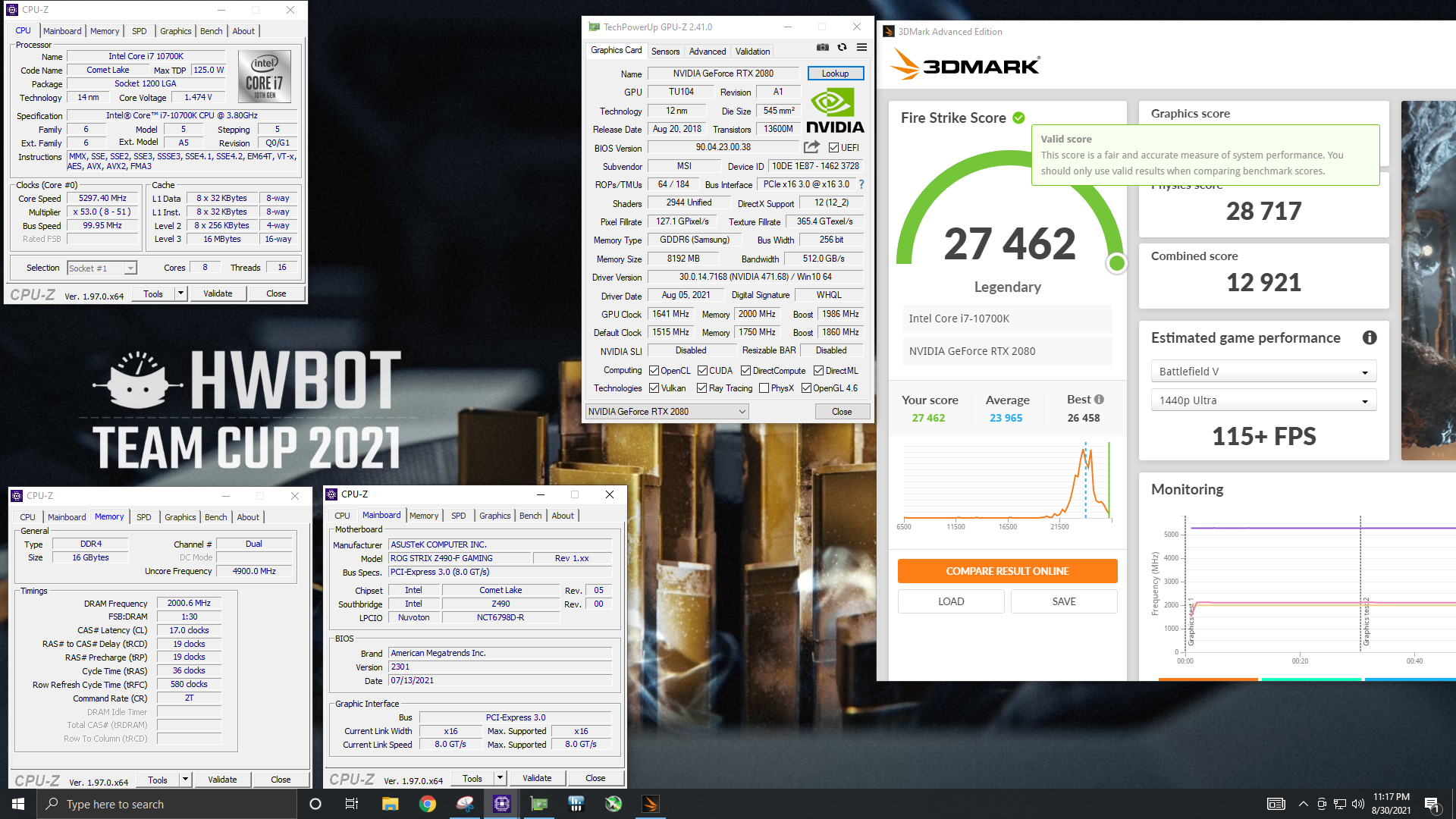
Task: Click the green valid score checkmark
Action: (1018, 118)
